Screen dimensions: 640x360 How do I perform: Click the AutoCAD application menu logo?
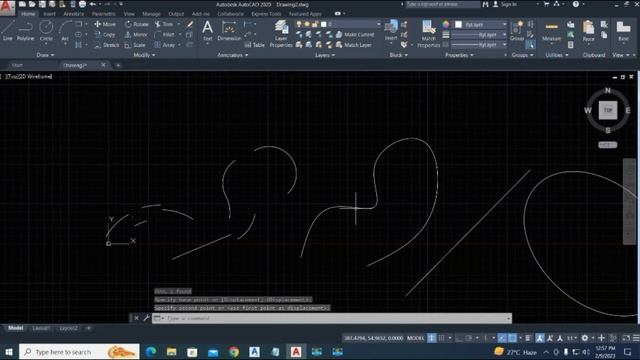7,7
